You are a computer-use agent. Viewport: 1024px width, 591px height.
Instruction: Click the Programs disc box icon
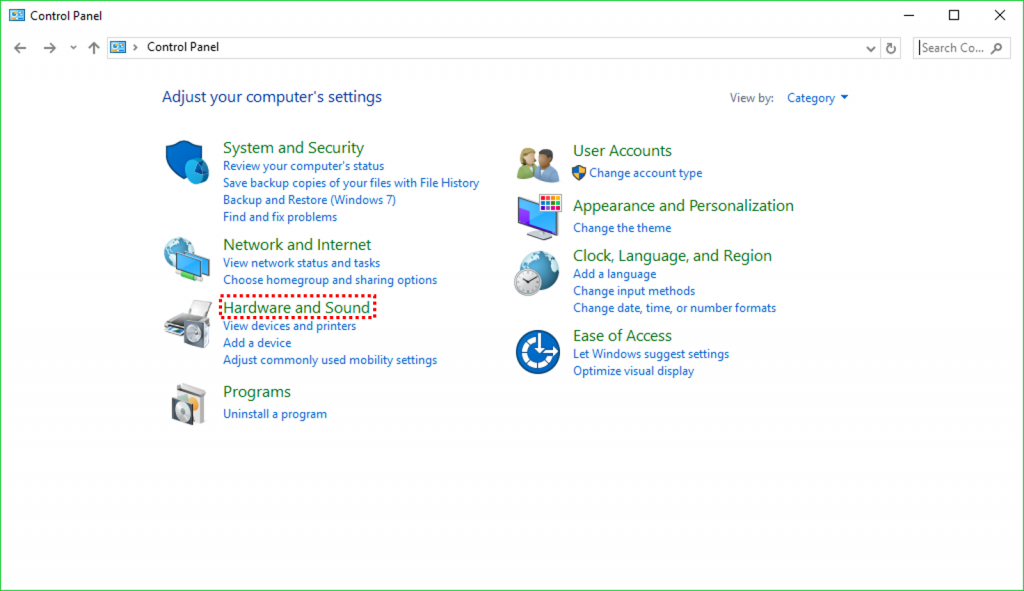[188, 404]
